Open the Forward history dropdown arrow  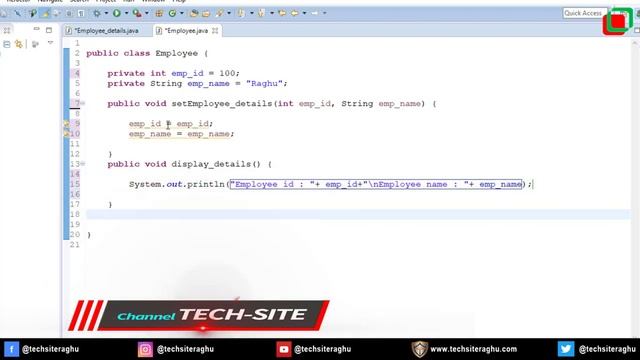(x=324, y=13)
